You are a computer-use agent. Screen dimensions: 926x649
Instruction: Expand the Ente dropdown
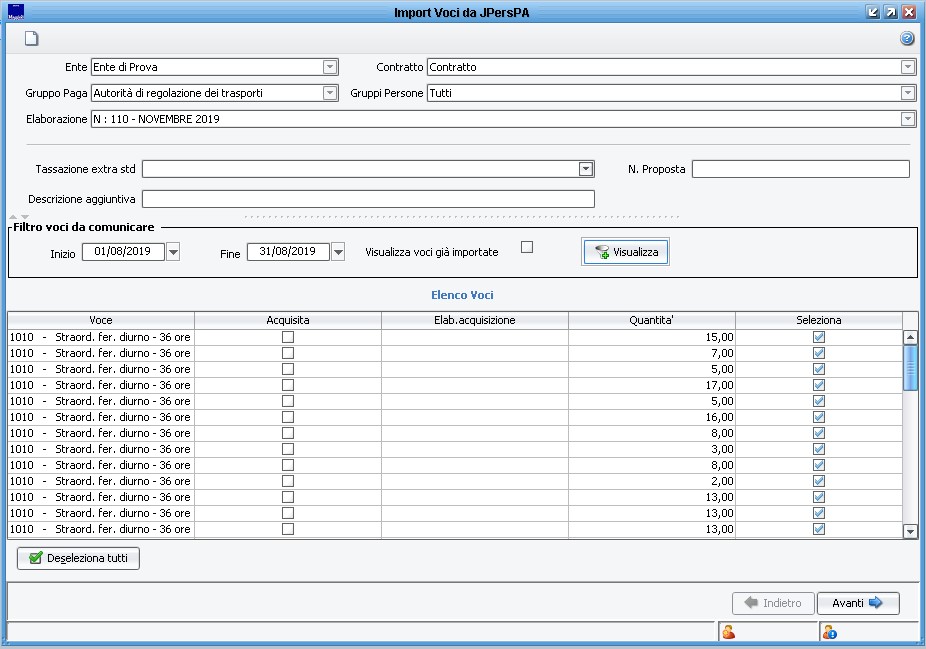(x=330, y=67)
